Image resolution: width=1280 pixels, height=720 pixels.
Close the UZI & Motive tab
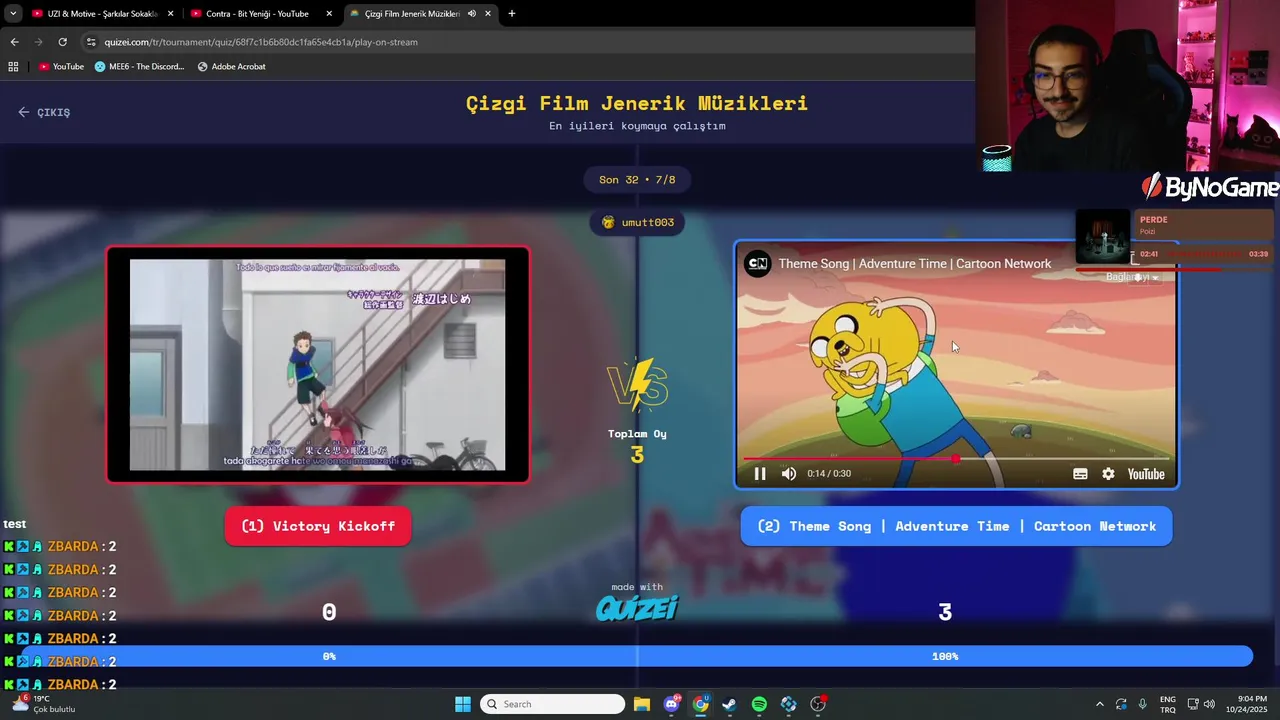point(170,14)
